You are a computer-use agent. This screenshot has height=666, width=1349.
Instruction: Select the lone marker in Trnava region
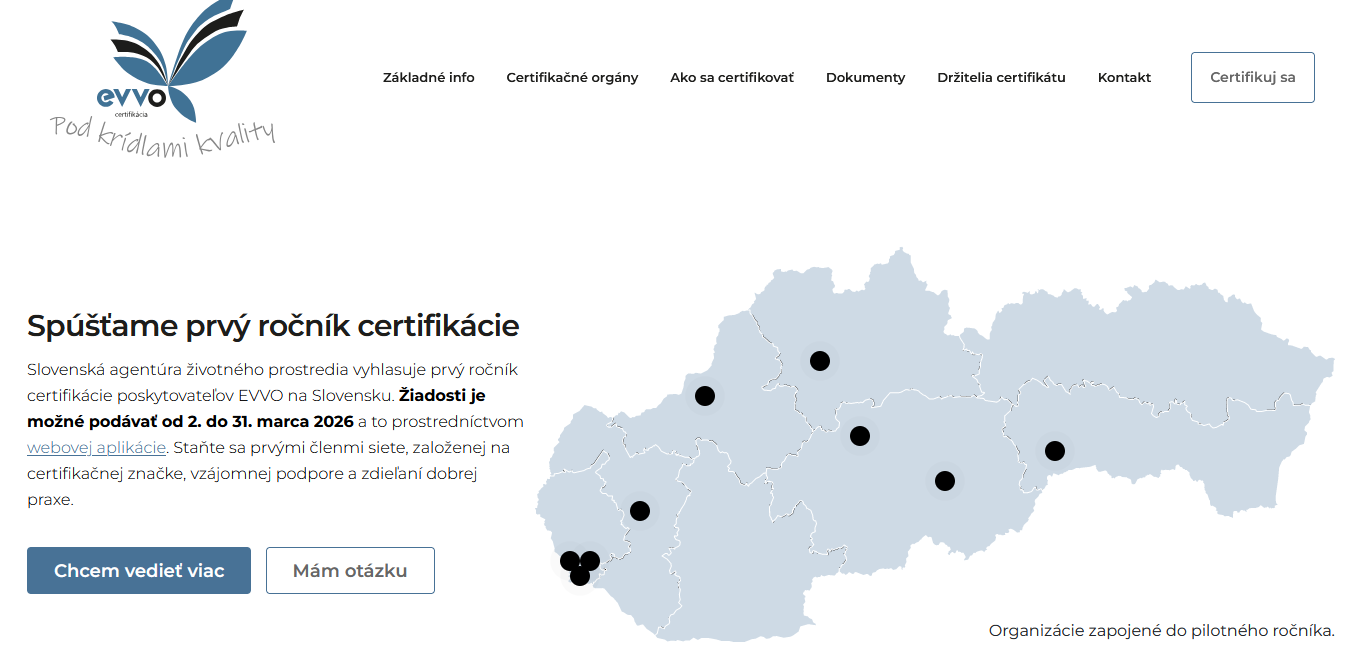click(x=640, y=511)
